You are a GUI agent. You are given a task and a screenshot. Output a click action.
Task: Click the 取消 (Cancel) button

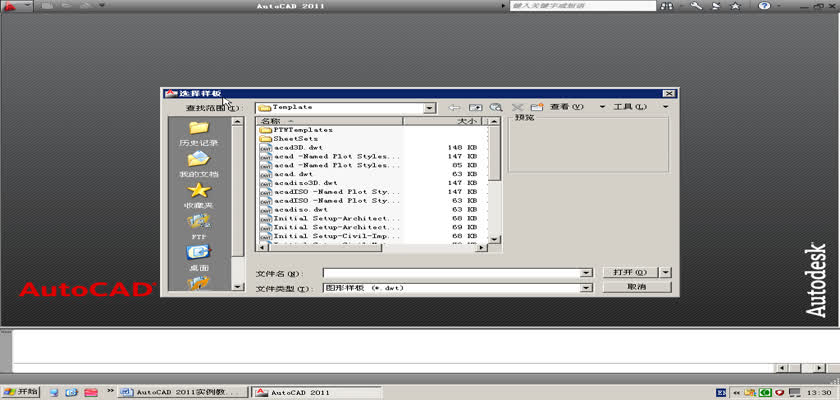pyautogui.click(x=636, y=287)
